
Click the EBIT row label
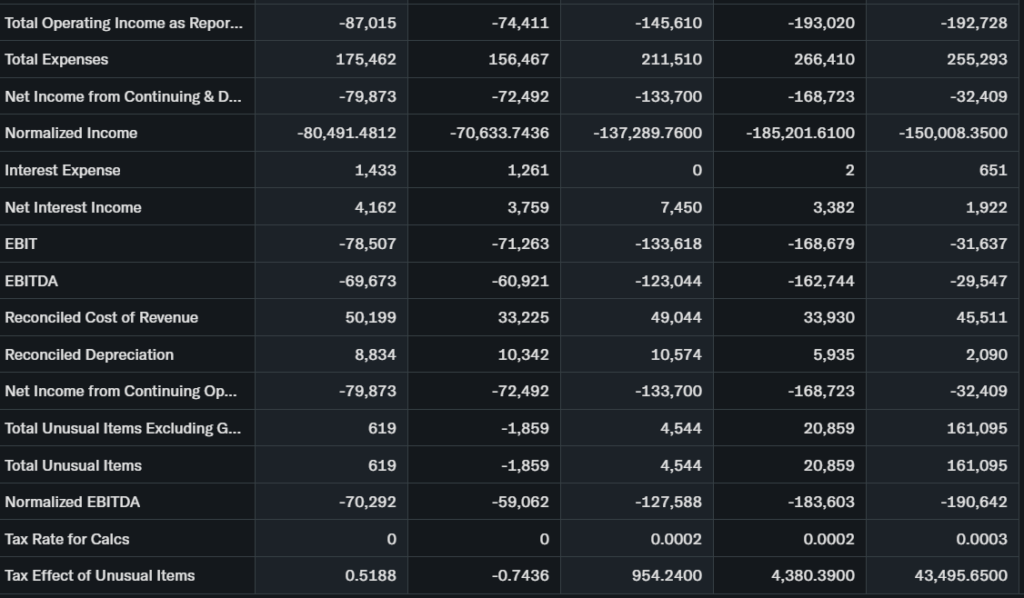21,244
